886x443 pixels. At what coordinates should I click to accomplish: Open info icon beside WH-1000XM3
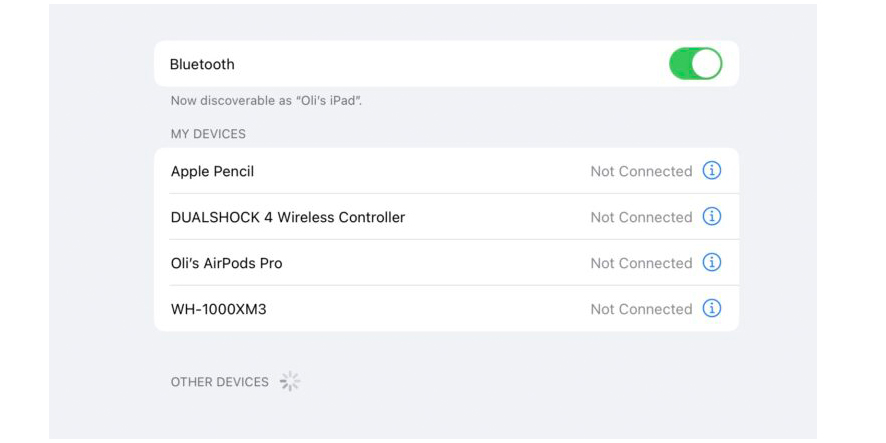(x=711, y=308)
